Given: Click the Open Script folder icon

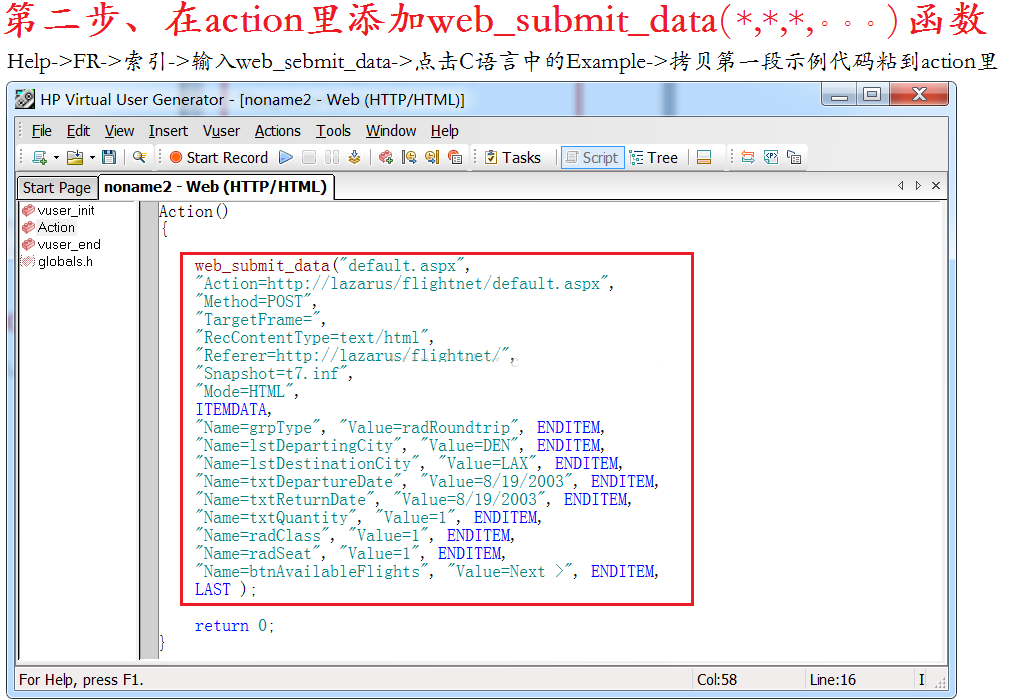Looking at the screenshot, I should tap(75, 157).
